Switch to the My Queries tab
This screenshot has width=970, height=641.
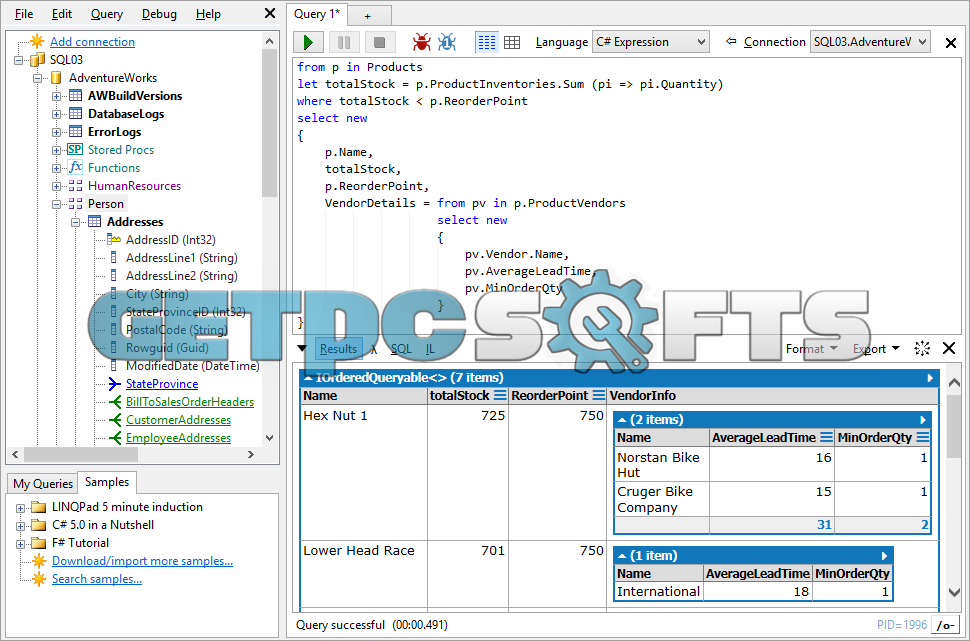(x=43, y=484)
